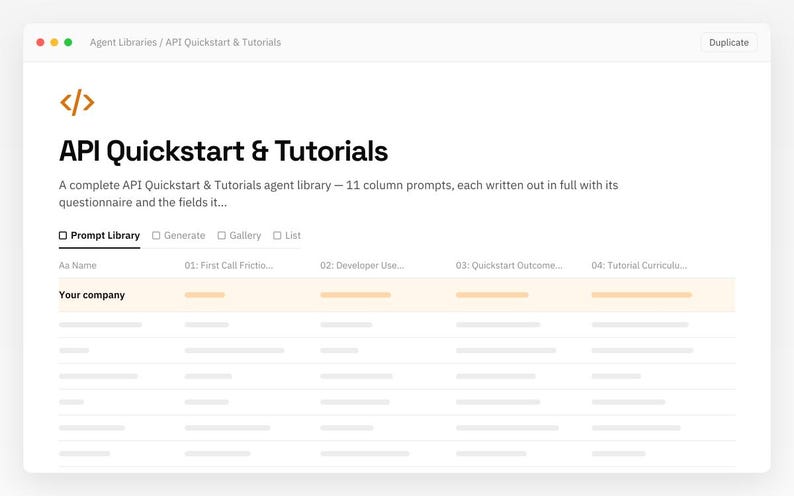Click API Quickstart & Tutorials breadcrumb

click(x=223, y=43)
